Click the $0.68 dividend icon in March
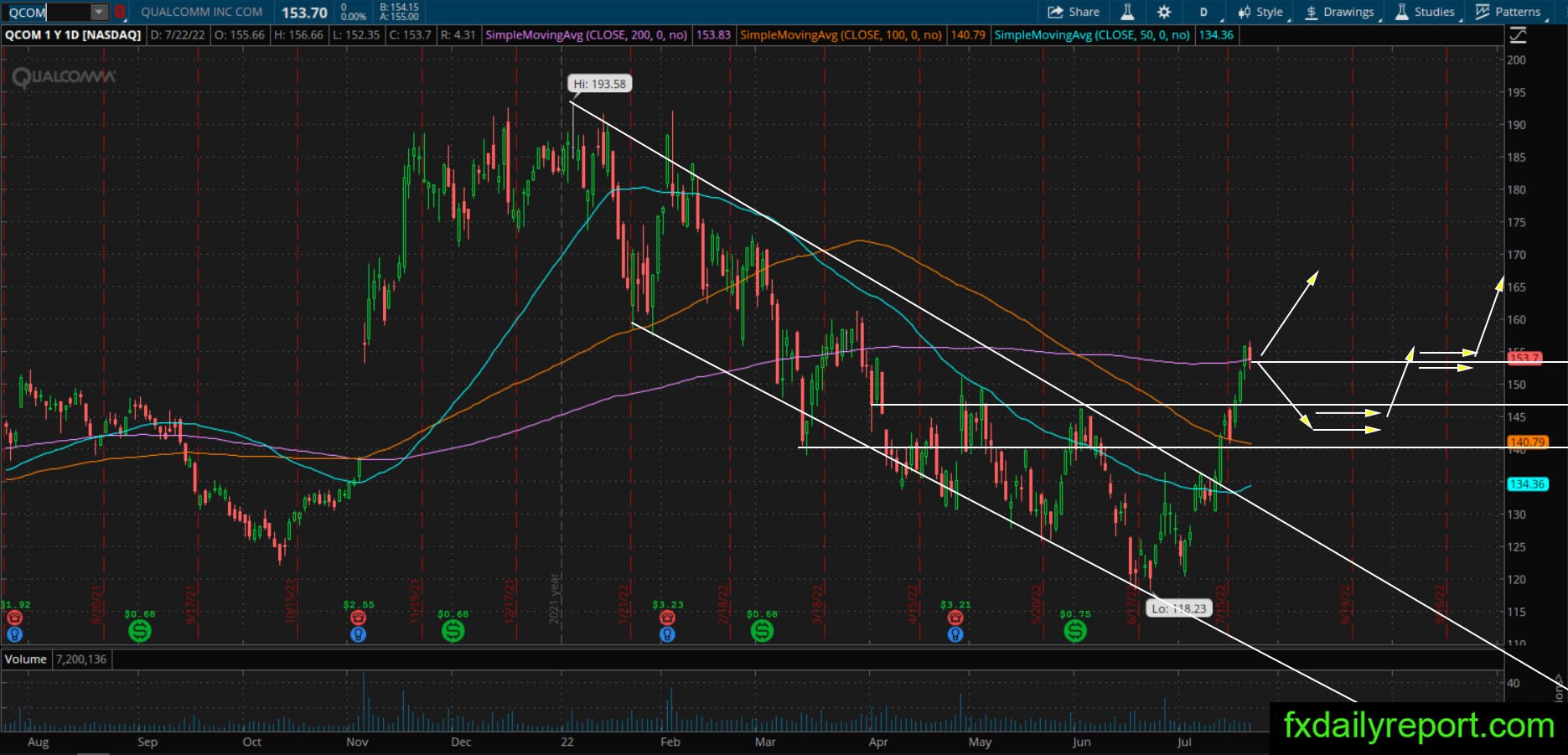1568x755 pixels. point(762,631)
